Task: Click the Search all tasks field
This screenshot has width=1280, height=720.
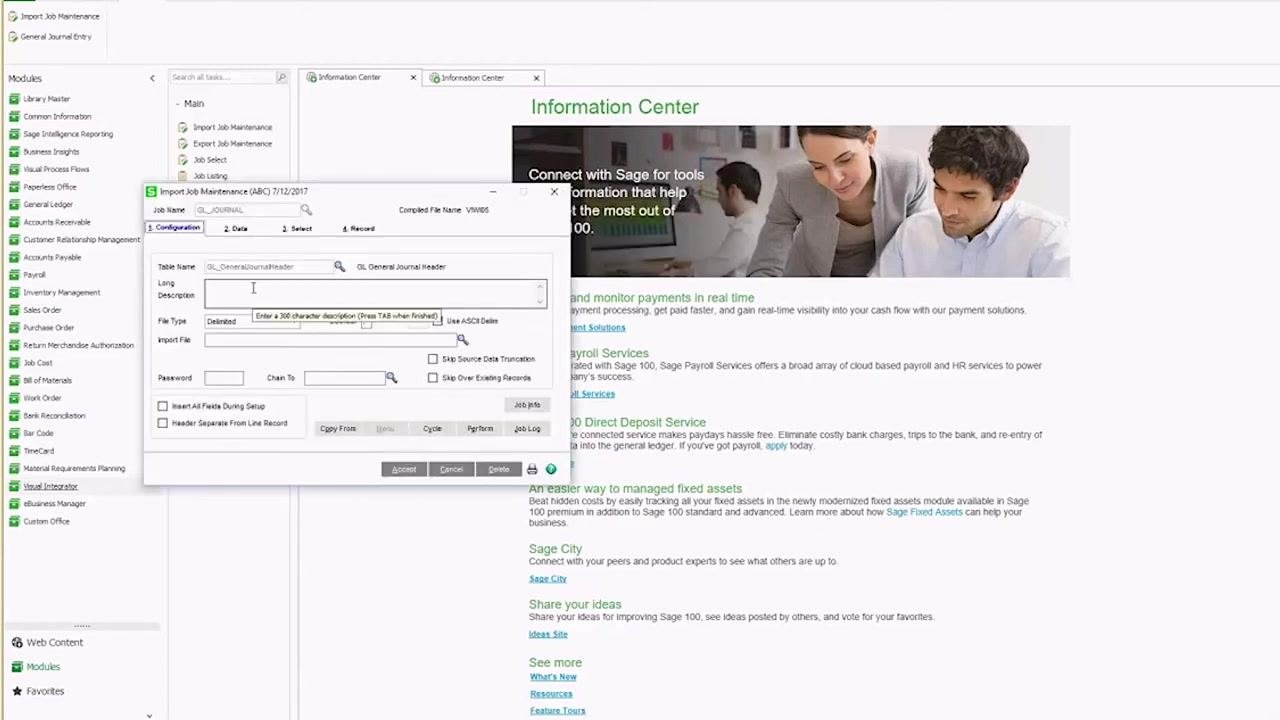Action: pyautogui.click(x=221, y=77)
